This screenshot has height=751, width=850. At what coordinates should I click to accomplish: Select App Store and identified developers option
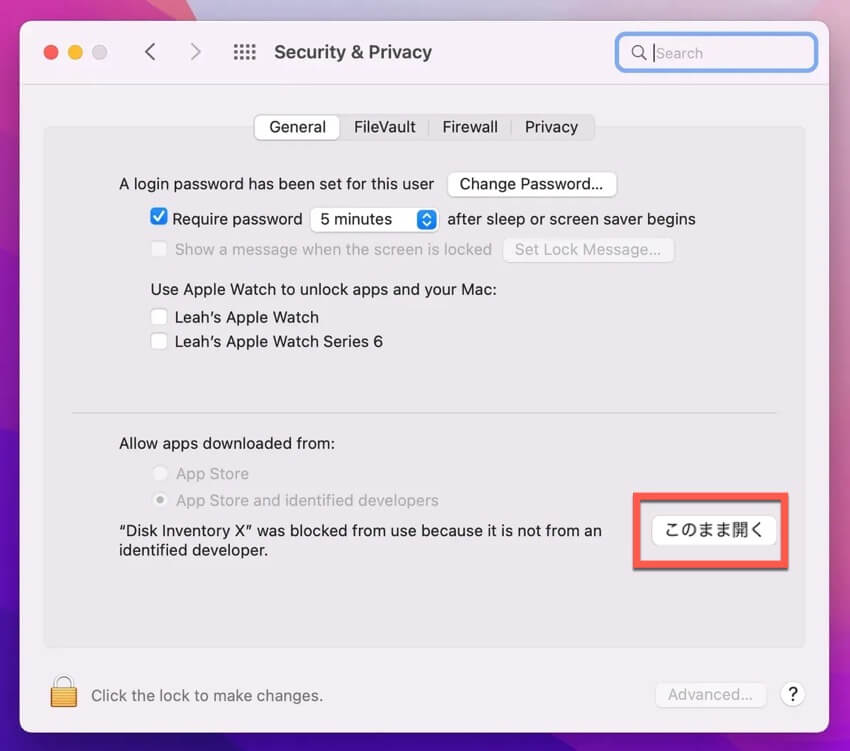click(158, 500)
